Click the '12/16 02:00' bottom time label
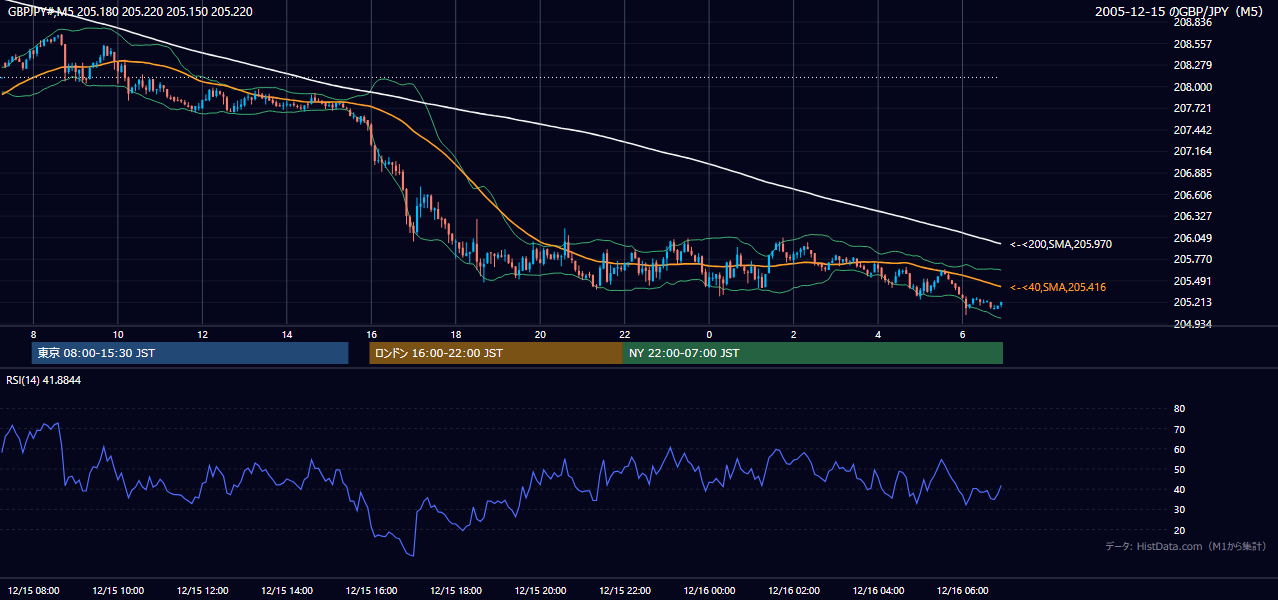 pyautogui.click(x=793, y=590)
